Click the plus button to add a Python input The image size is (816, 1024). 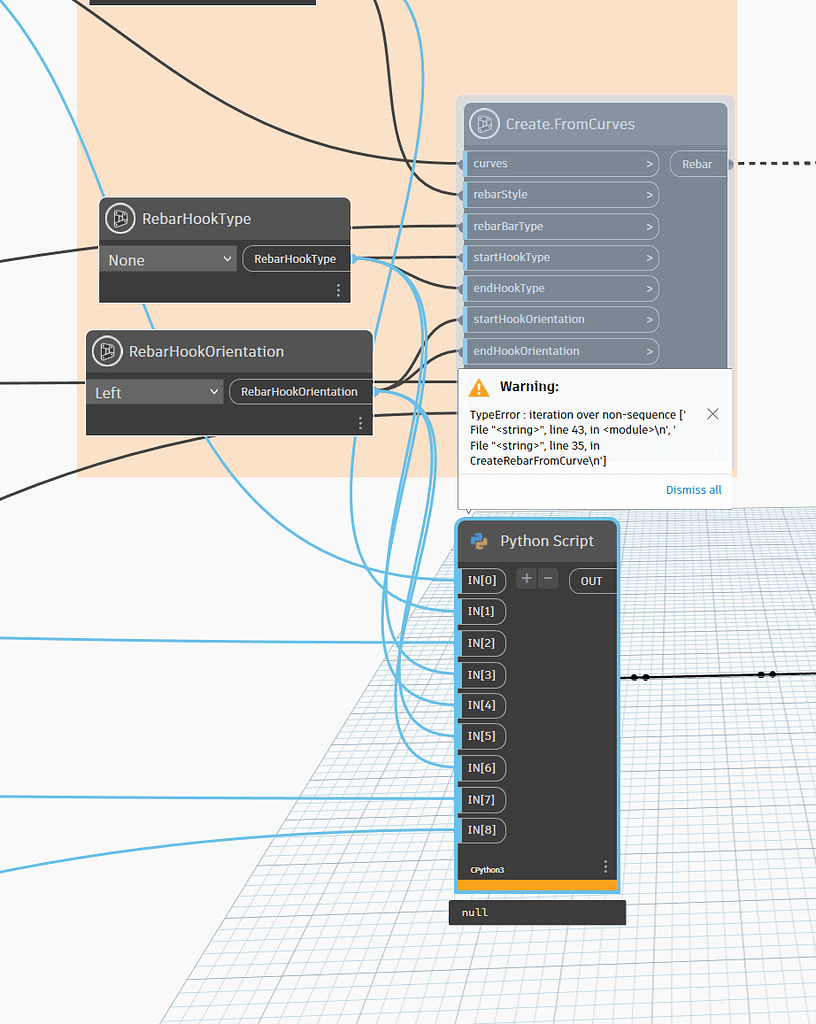(526, 578)
